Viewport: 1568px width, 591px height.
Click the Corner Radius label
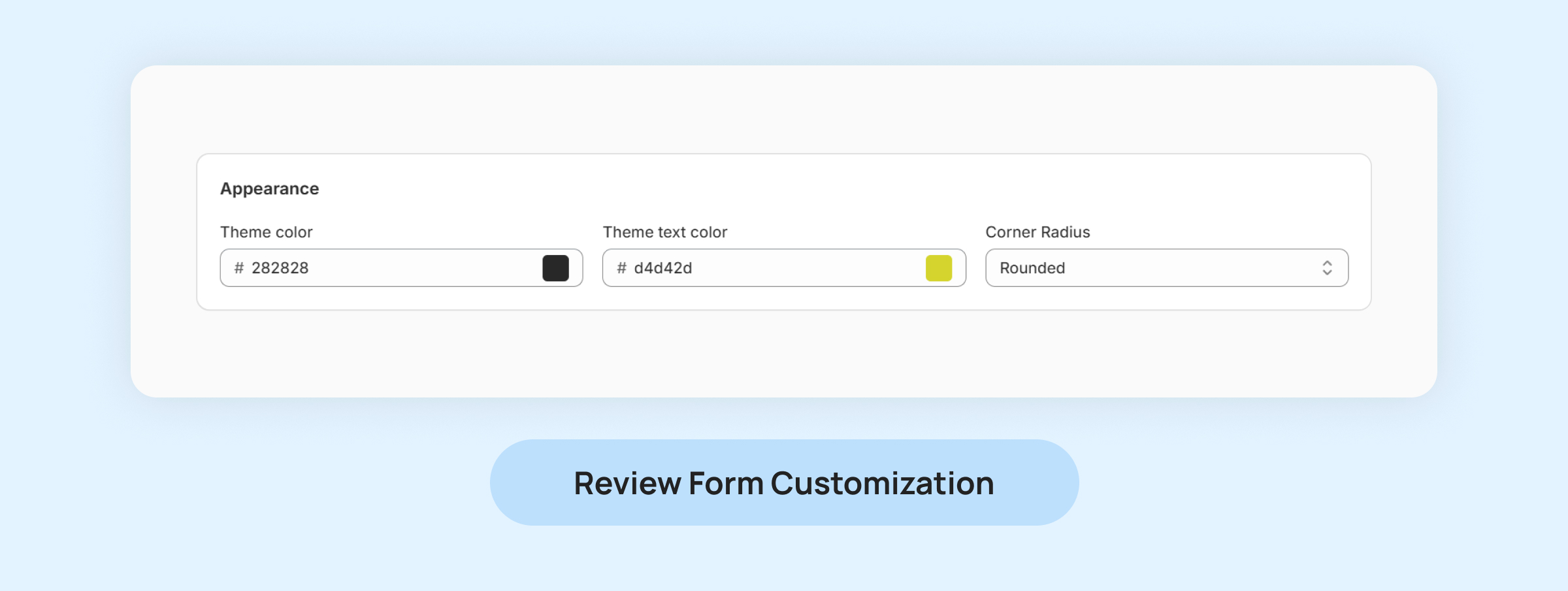pos(1037,232)
